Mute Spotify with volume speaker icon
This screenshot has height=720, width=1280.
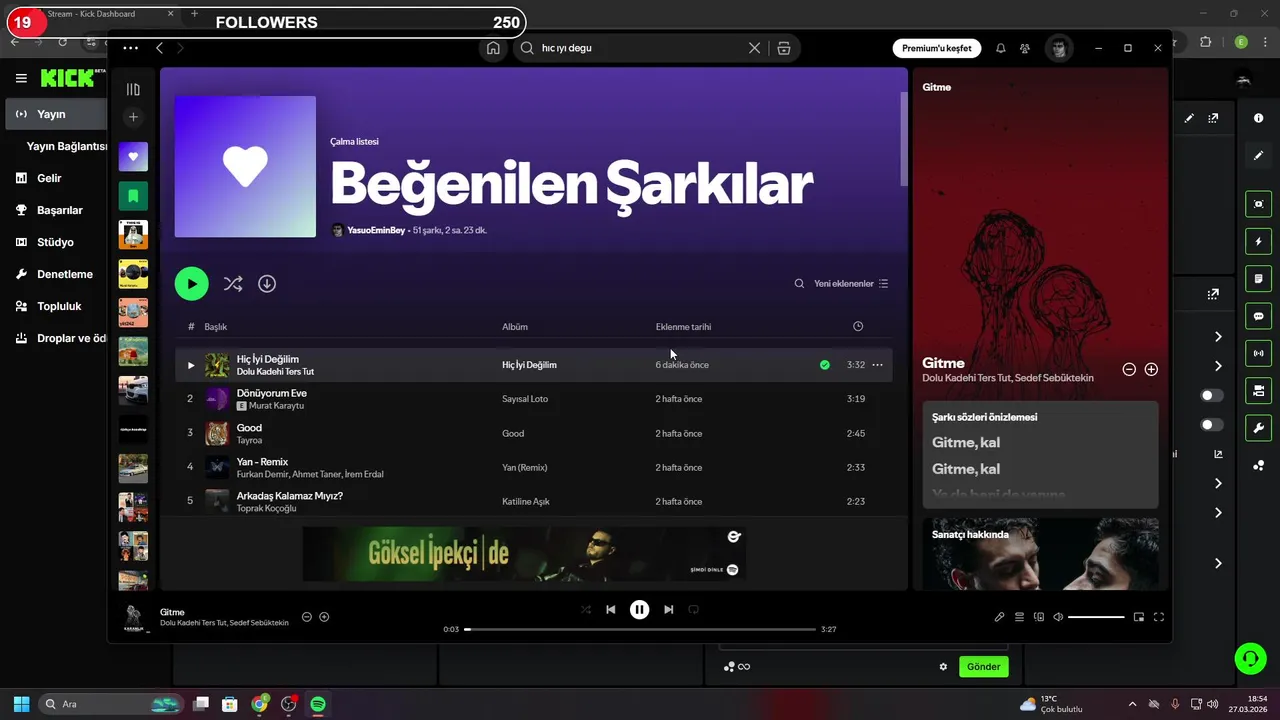(1058, 617)
